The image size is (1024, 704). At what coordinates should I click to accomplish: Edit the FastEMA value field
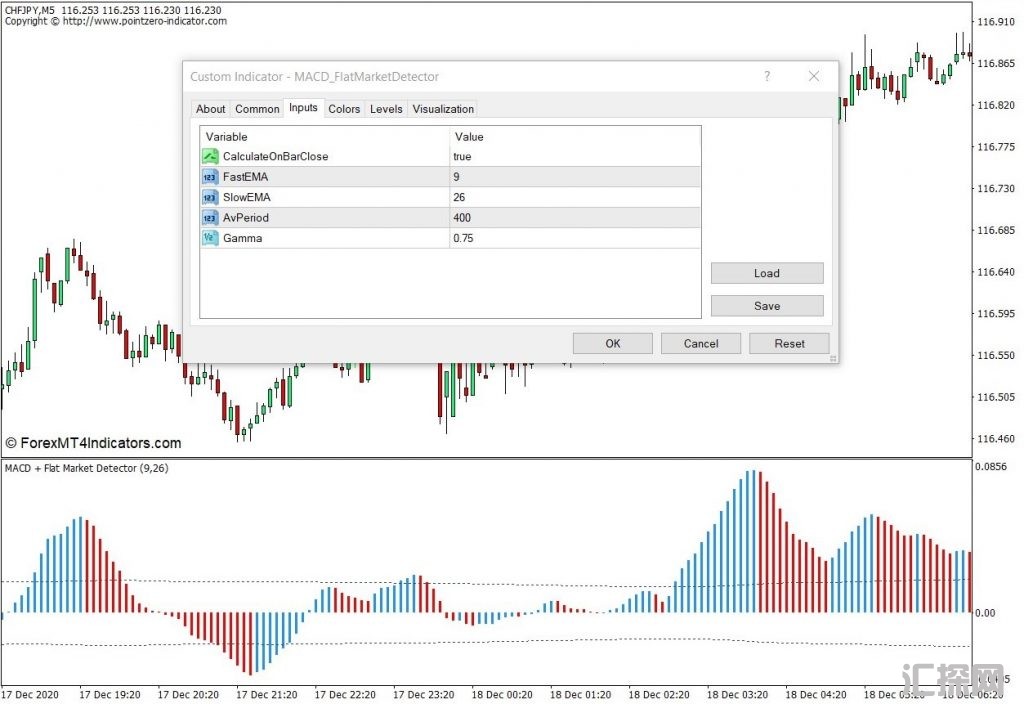click(573, 177)
